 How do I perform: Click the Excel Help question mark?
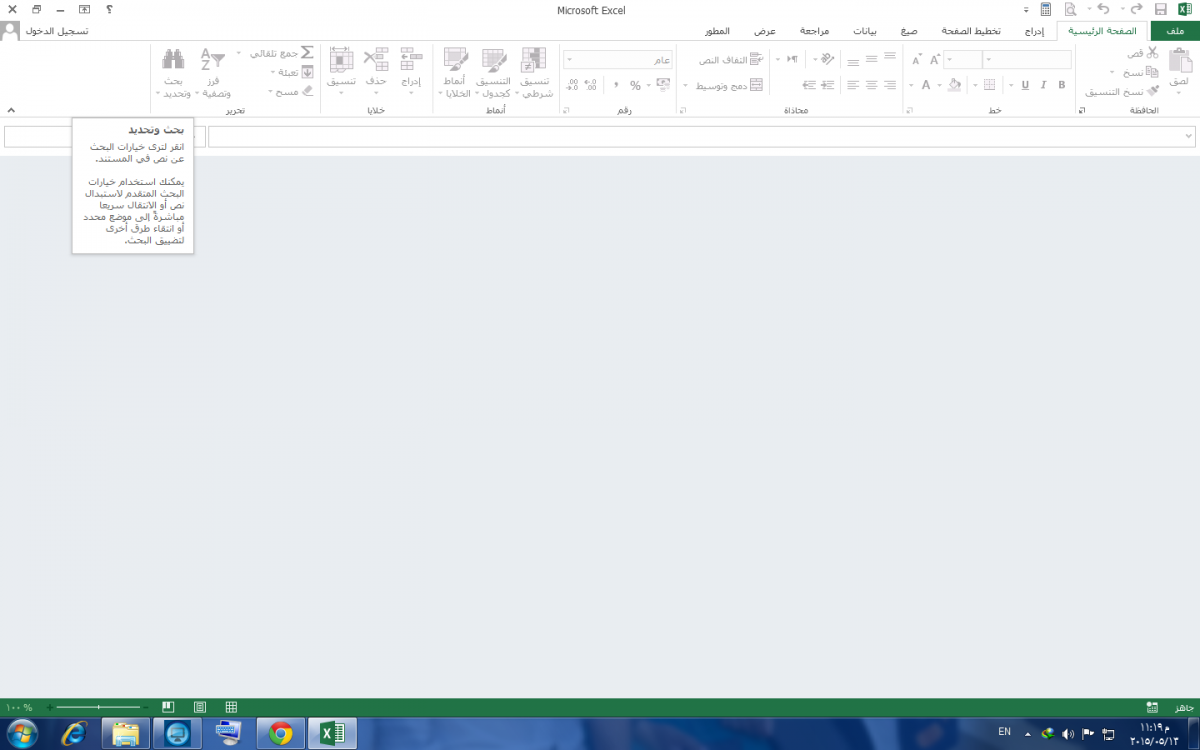tap(109, 9)
